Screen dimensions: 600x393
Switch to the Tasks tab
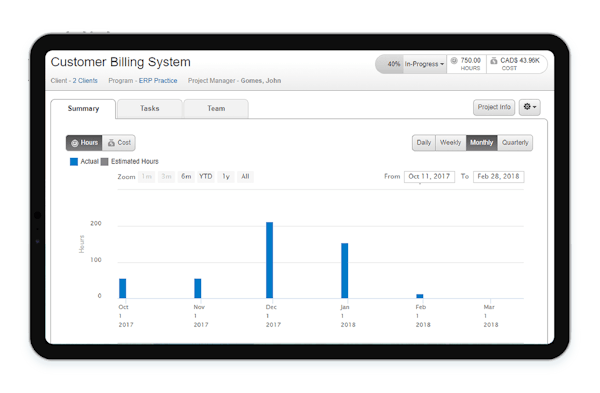[x=150, y=109]
